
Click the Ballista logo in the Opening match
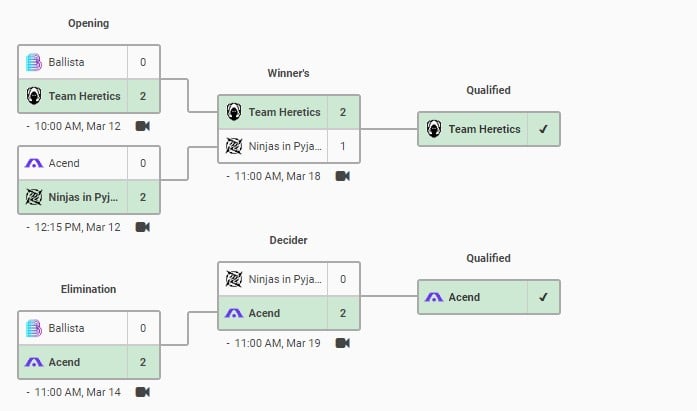point(33,62)
